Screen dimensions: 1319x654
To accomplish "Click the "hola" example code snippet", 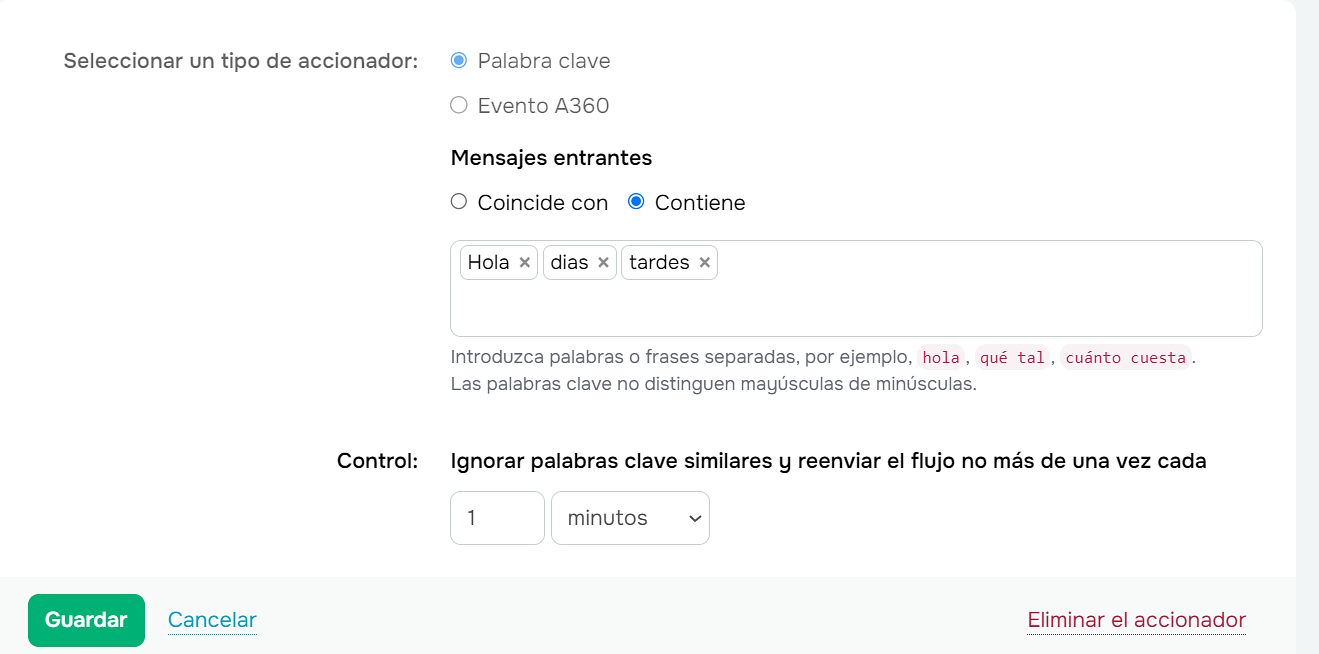I will (x=941, y=357).
